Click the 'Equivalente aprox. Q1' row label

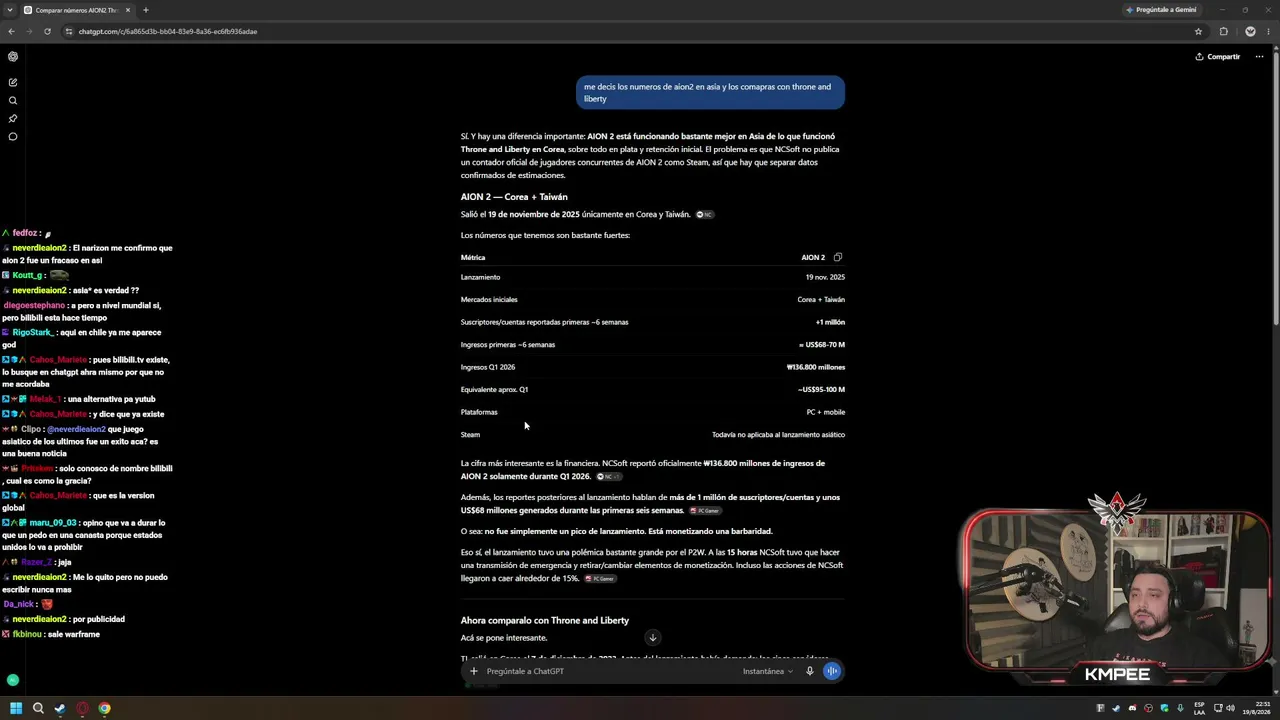click(x=494, y=390)
